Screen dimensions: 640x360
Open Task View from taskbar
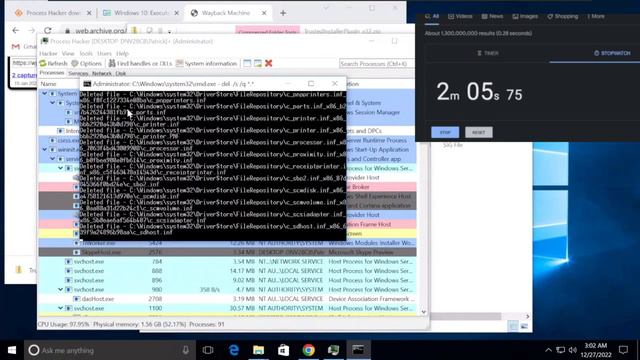pyautogui.click(x=208, y=350)
